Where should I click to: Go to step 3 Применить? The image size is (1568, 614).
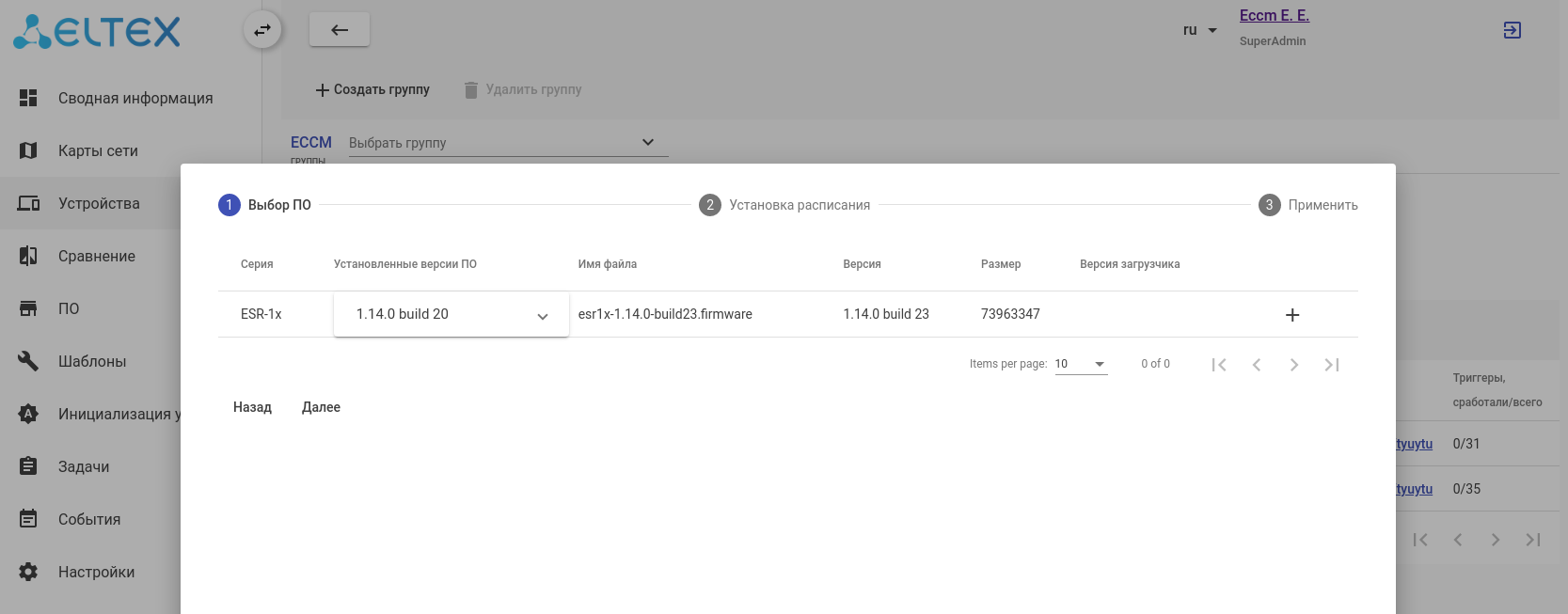1308,205
